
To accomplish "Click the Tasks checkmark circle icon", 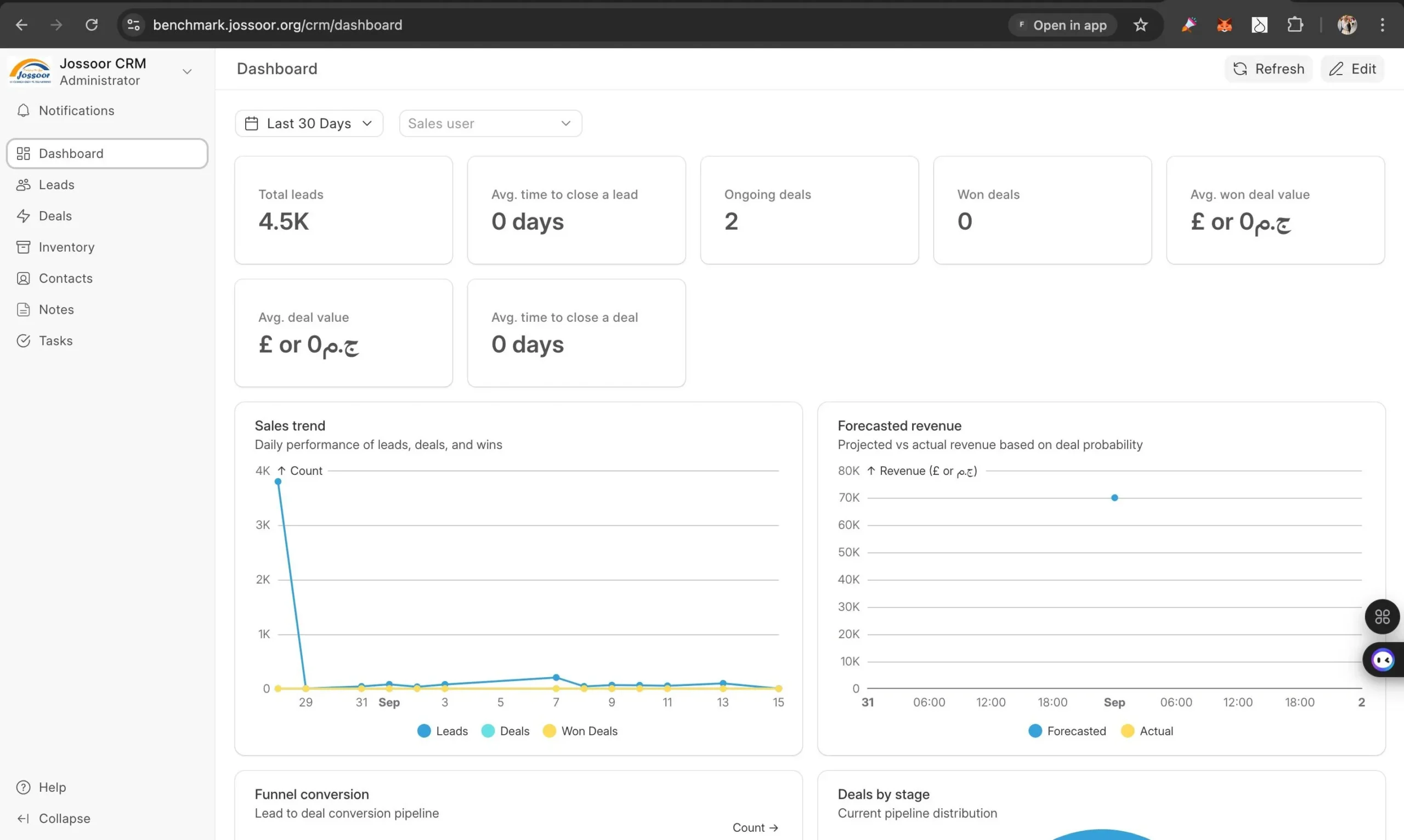I will (23, 340).
